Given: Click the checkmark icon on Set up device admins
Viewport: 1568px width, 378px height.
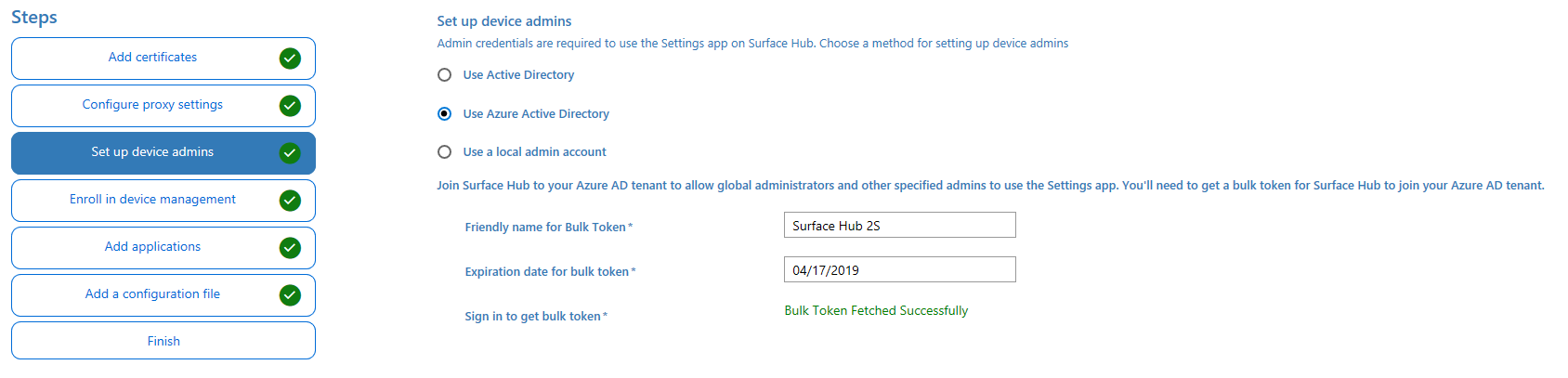Looking at the screenshot, I should pos(290,153).
